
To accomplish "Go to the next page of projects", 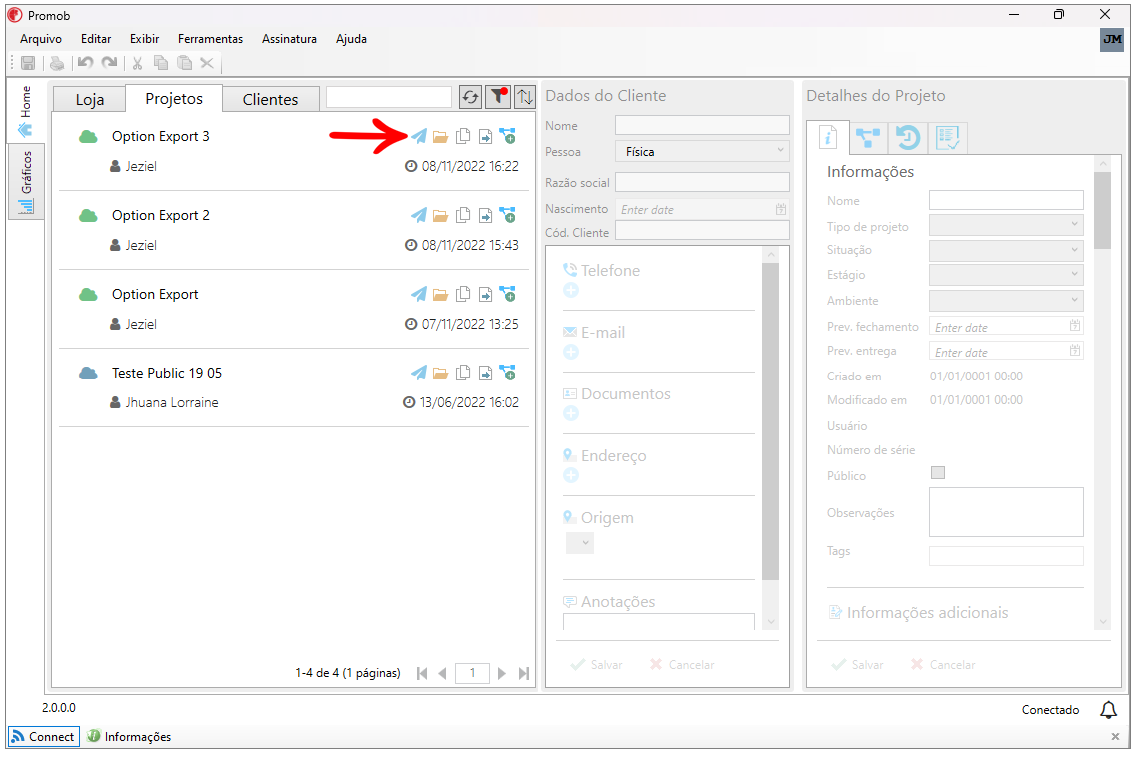I will pyautogui.click(x=501, y=673).
